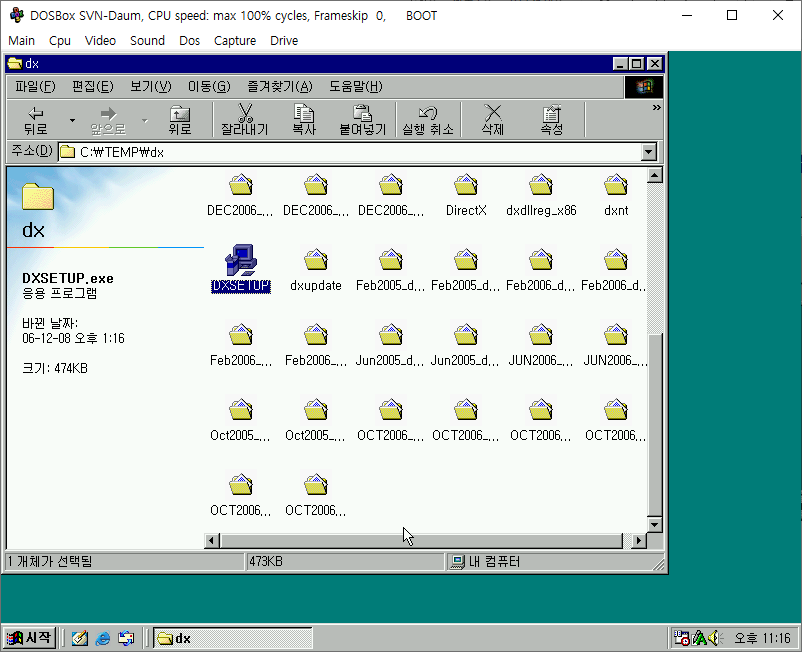
Task: Expand the toolbar overflow chevron
Action: point(656,107)
